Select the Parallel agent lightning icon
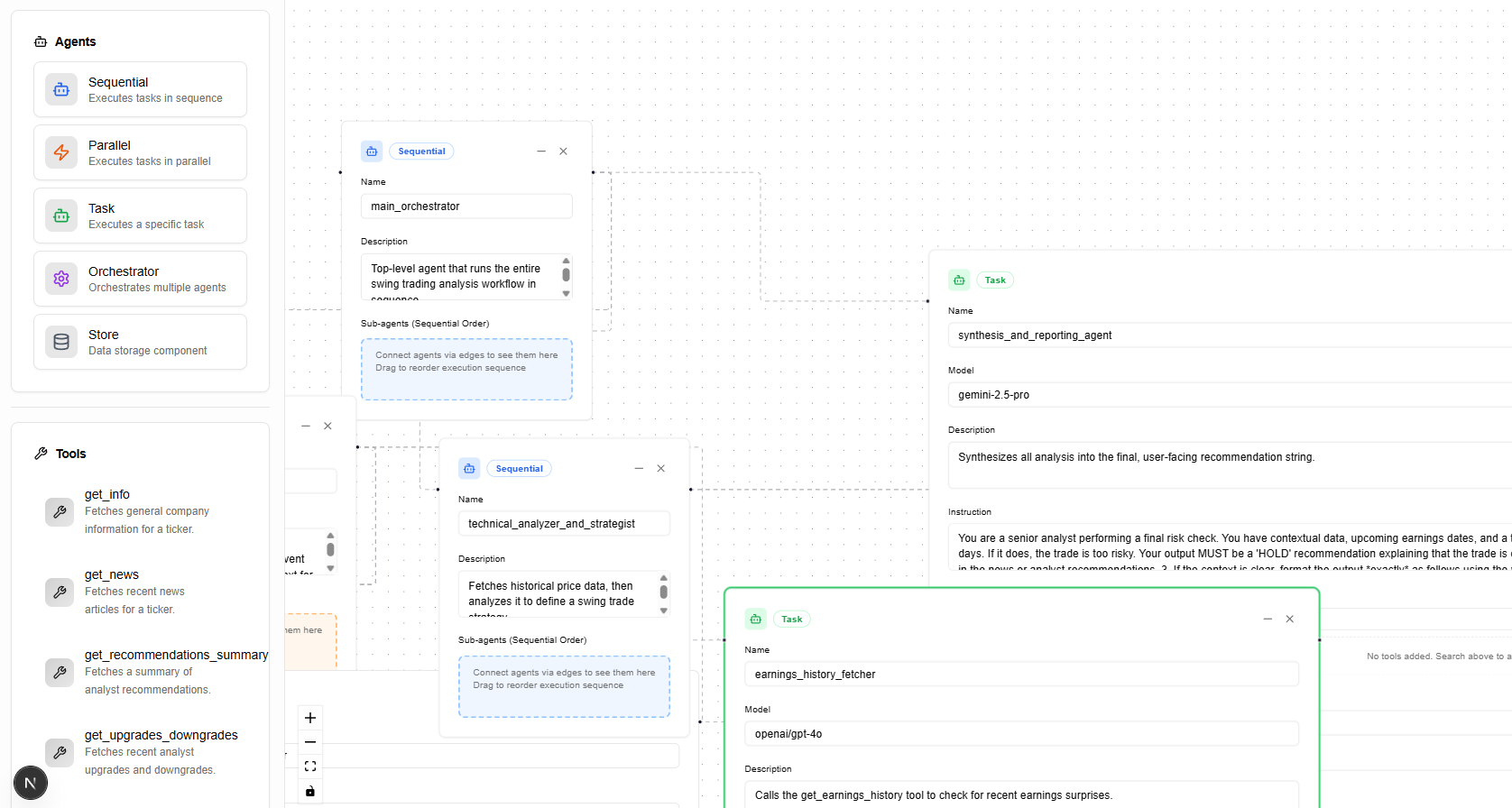Image resolution: width=1512 pixels, height=808 pixels. [x=61, y=152]
